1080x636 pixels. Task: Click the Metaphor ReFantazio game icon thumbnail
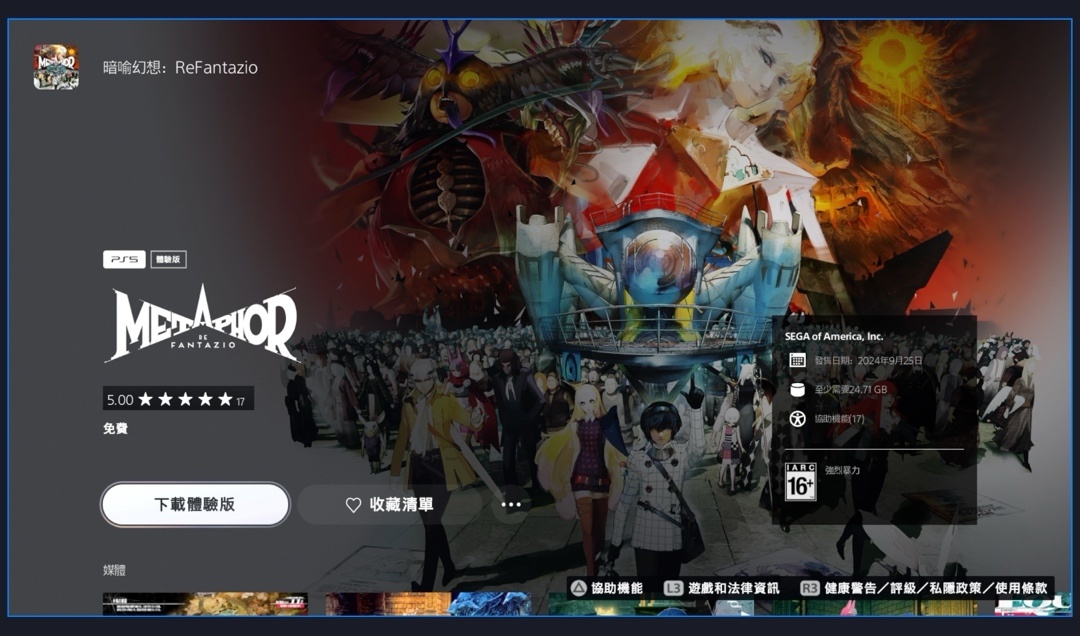56,67
